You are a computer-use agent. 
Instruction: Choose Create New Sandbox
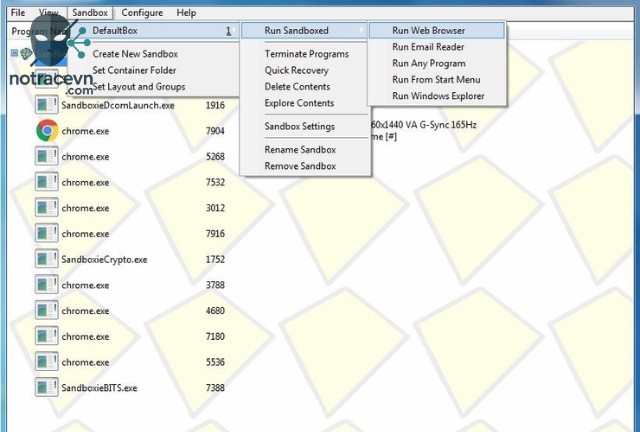coord(135,54)
